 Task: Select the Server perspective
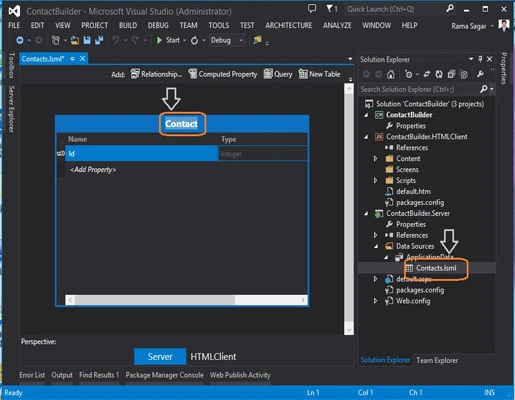pos(160,357)
